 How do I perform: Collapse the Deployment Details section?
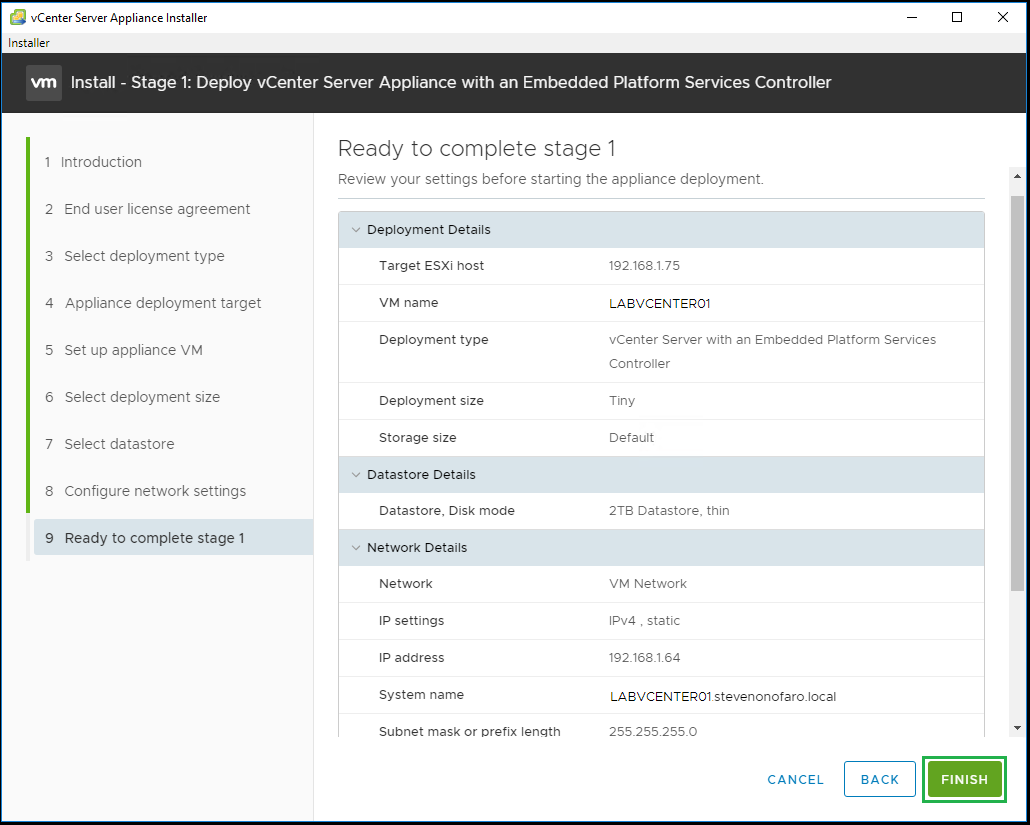tap(355, 230)
